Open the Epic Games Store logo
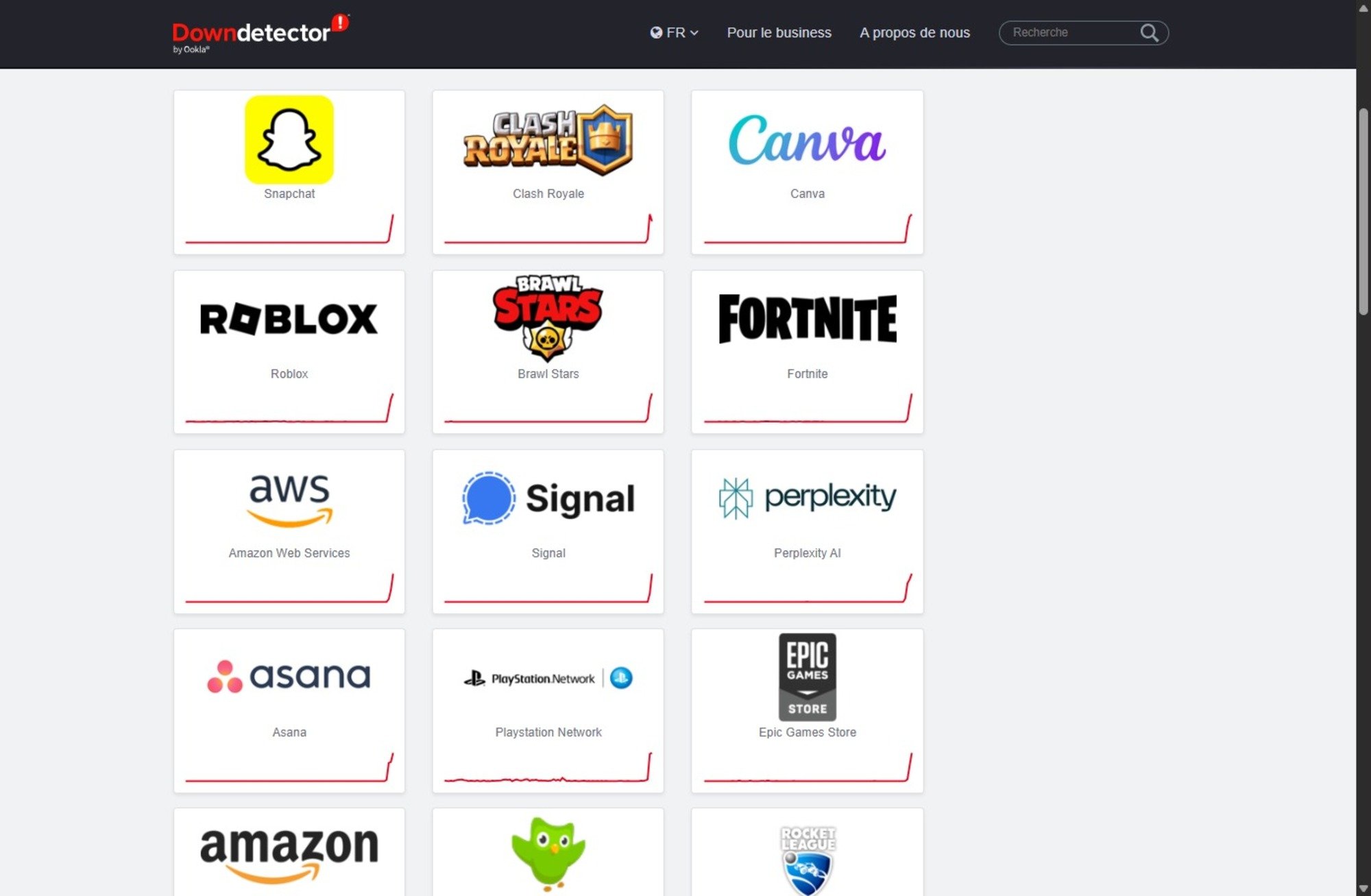 (x=808, y=677)
